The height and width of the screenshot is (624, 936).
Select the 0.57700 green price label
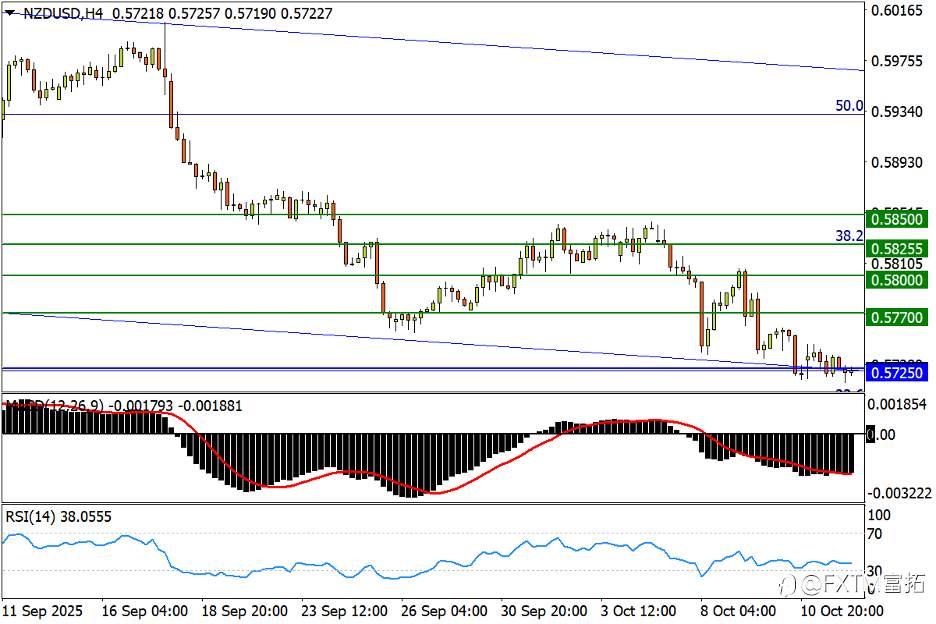point(897,317)
